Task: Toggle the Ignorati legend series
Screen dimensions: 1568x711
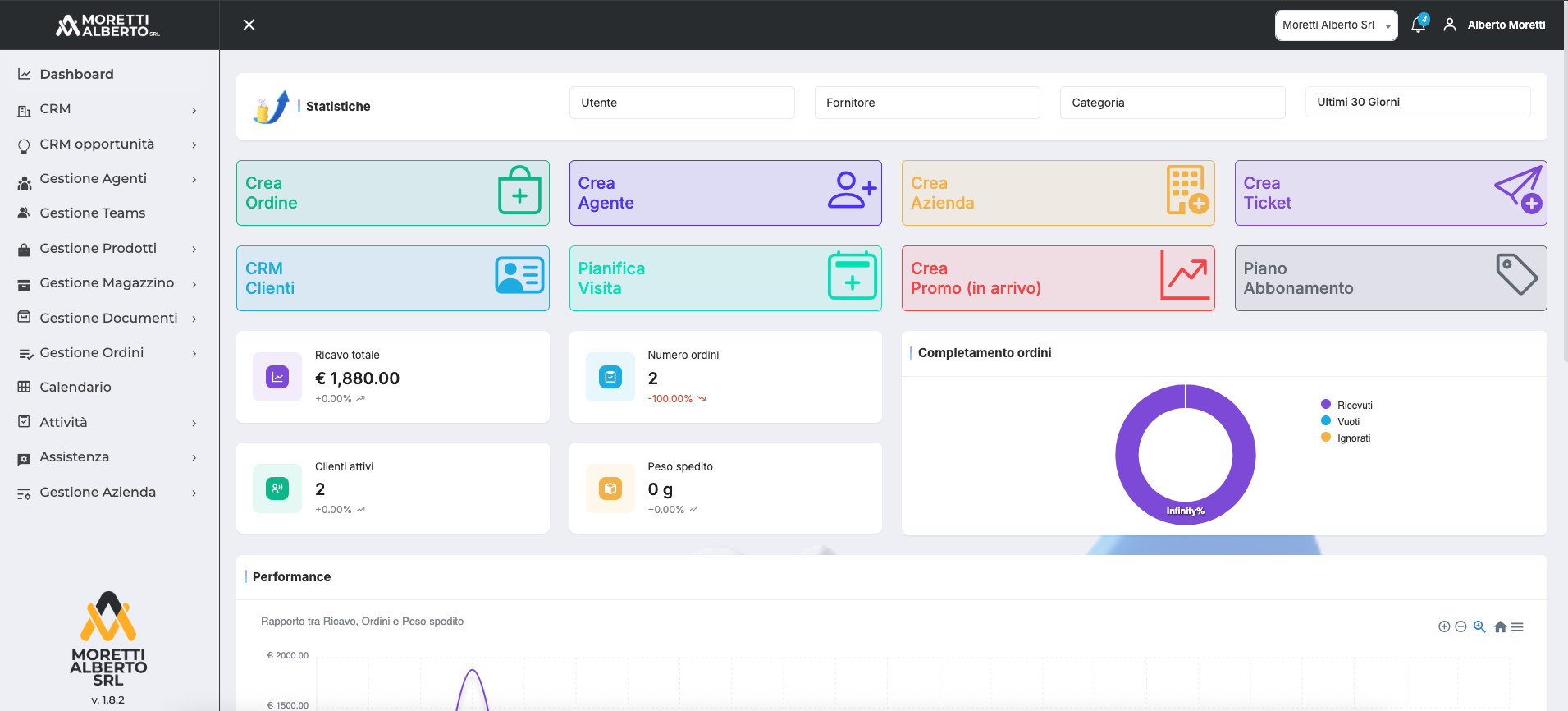Action: [1353, 438]
